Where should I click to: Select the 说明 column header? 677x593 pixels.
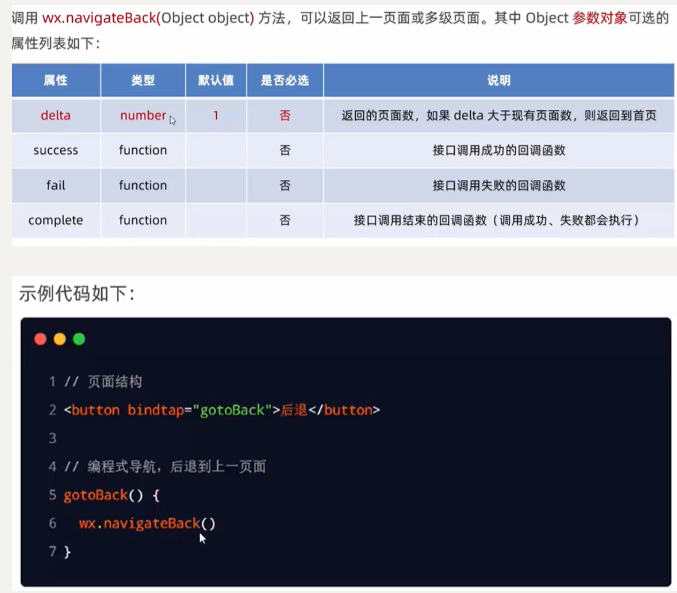click(x=499, y=80)
